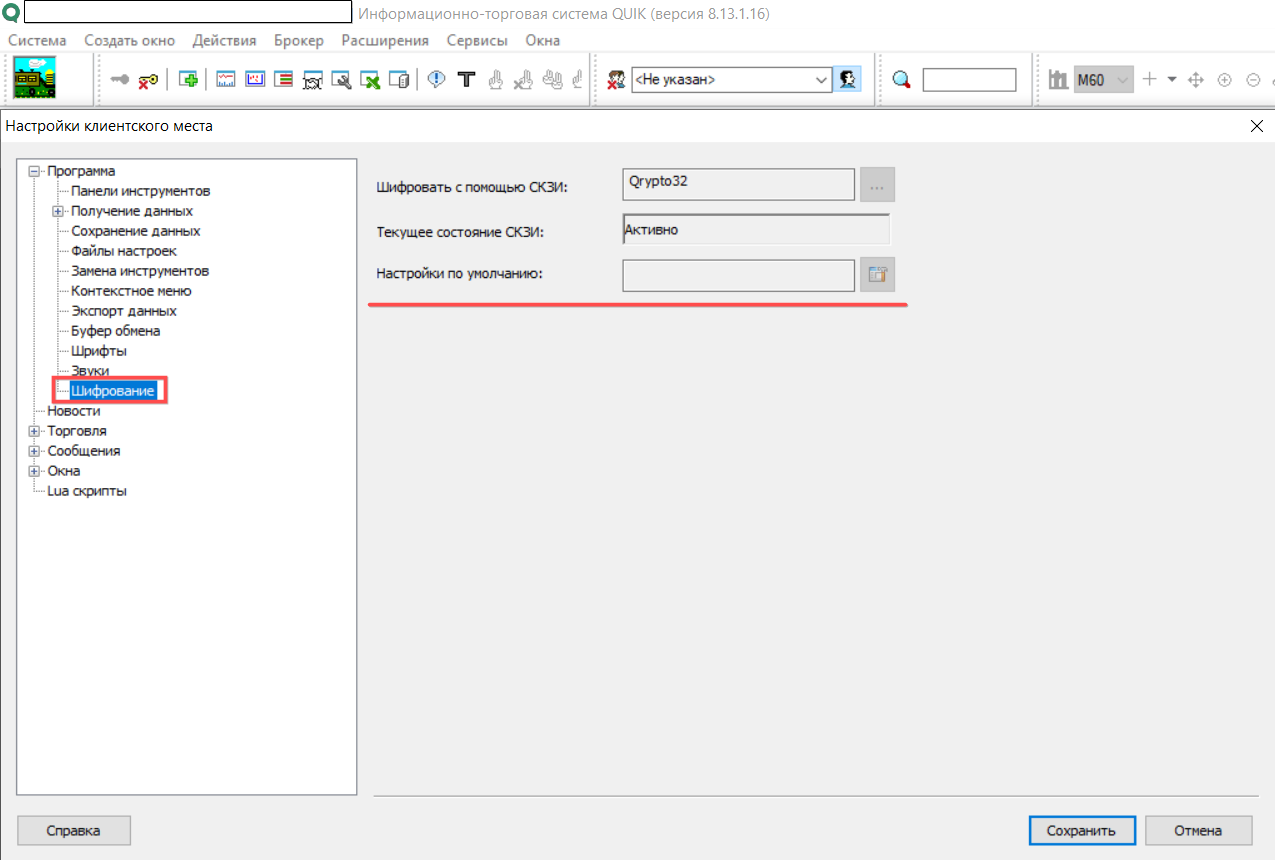
Task: Select Панели инструментов in settings tree
Action: [141, 191]
